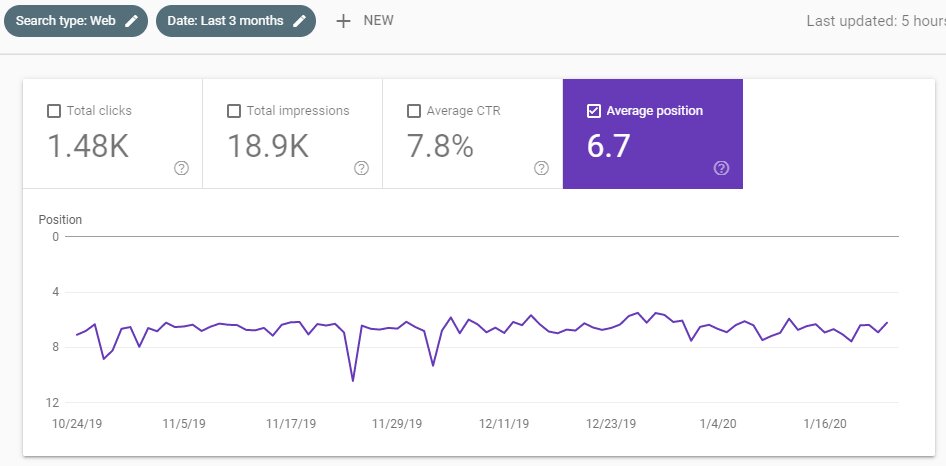Click the 7.8% average CTR value
The height and width of the screenshot is (466, 946).
440,147
